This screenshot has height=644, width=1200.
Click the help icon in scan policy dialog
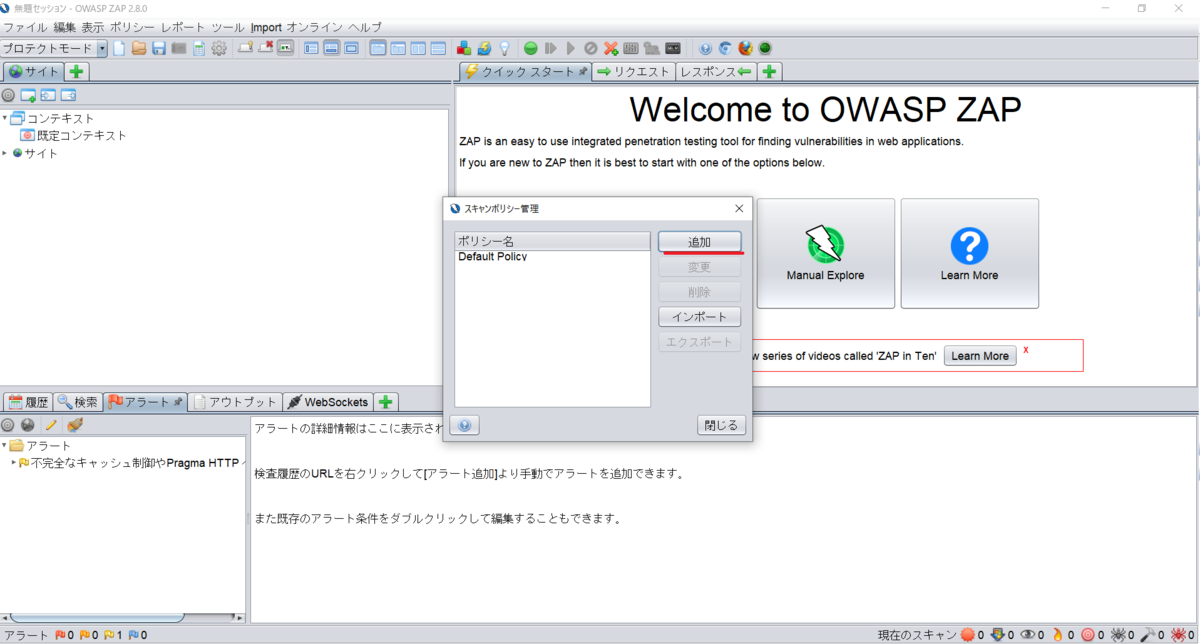[465, 426]
